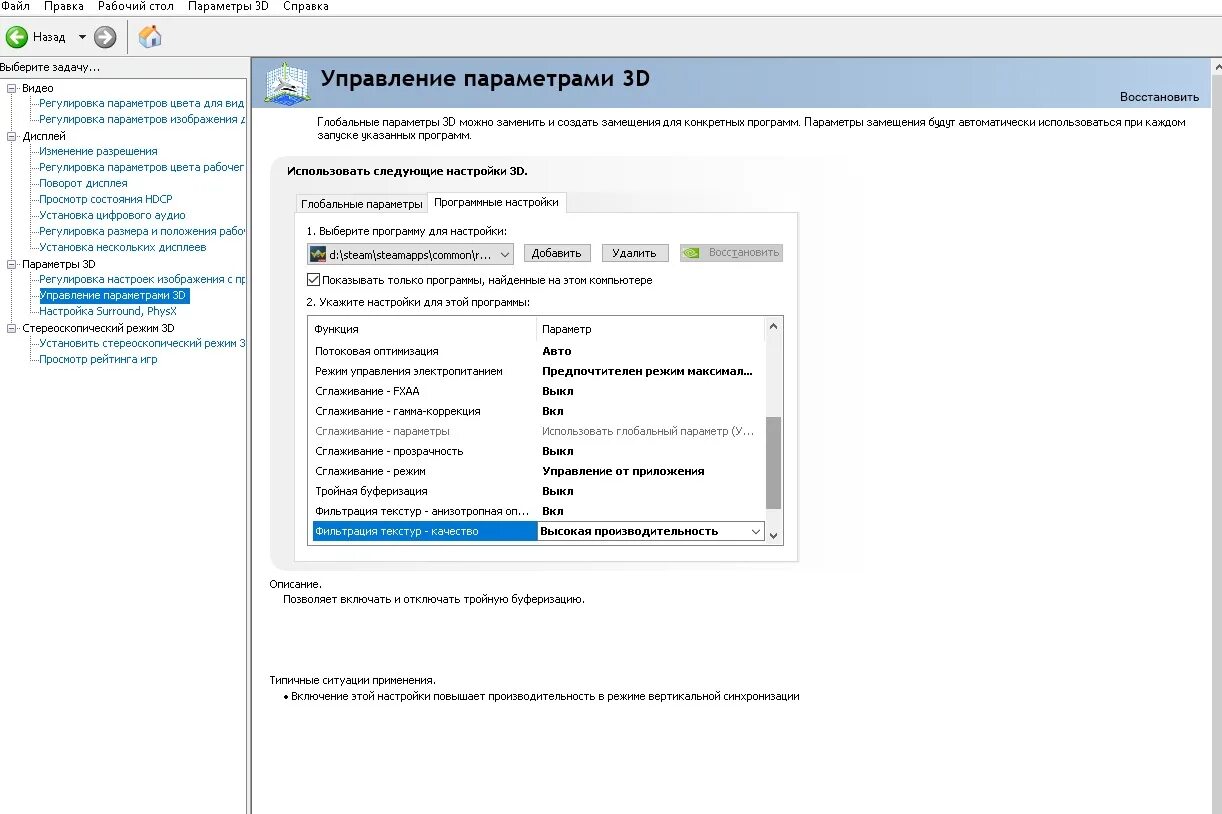This screenshot has height=814, width=1222.
Task: Select Управление параметрами 3D tree item
Action: click(x=113, y=295)
